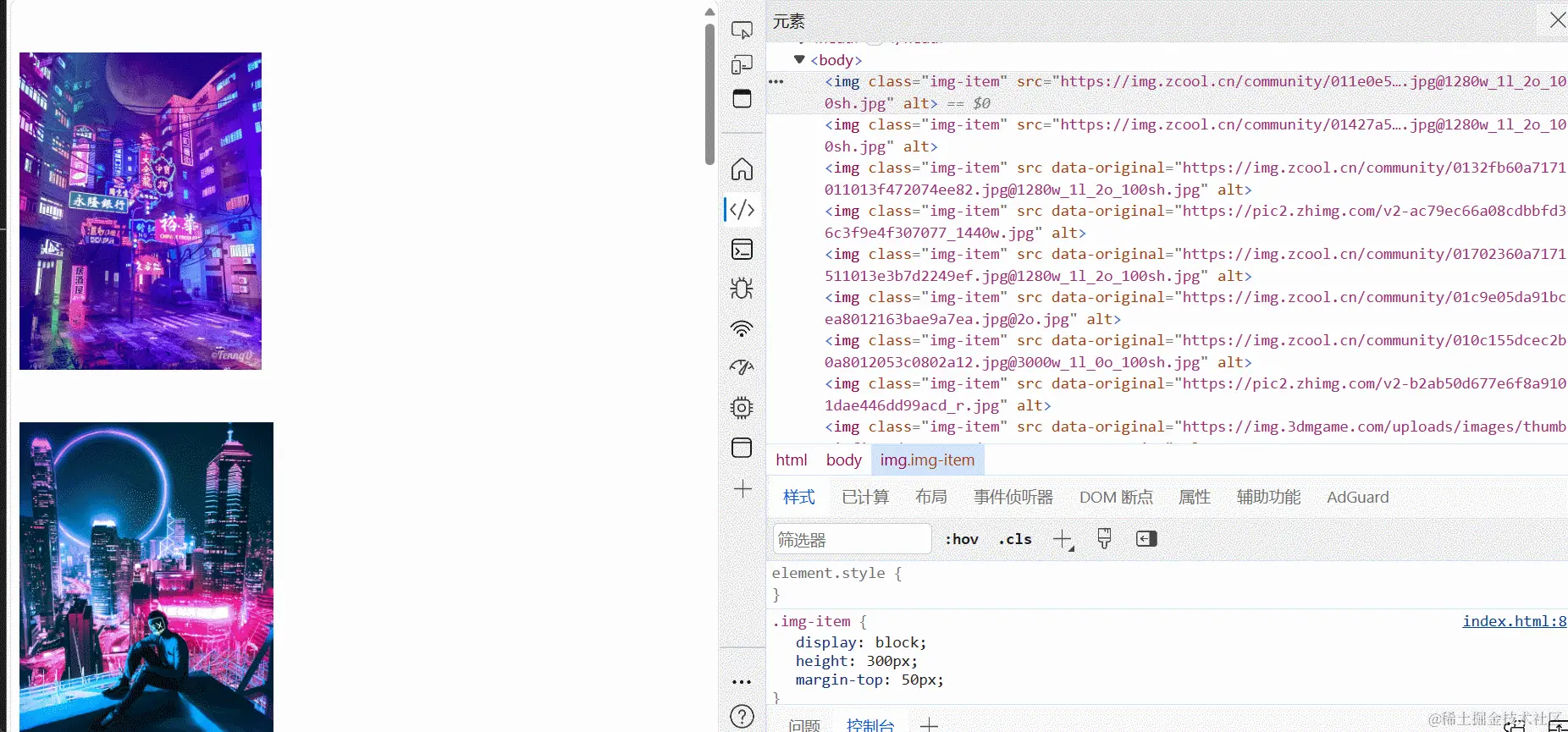Switch to 问题 issues drawer tab

coord(804,724)
